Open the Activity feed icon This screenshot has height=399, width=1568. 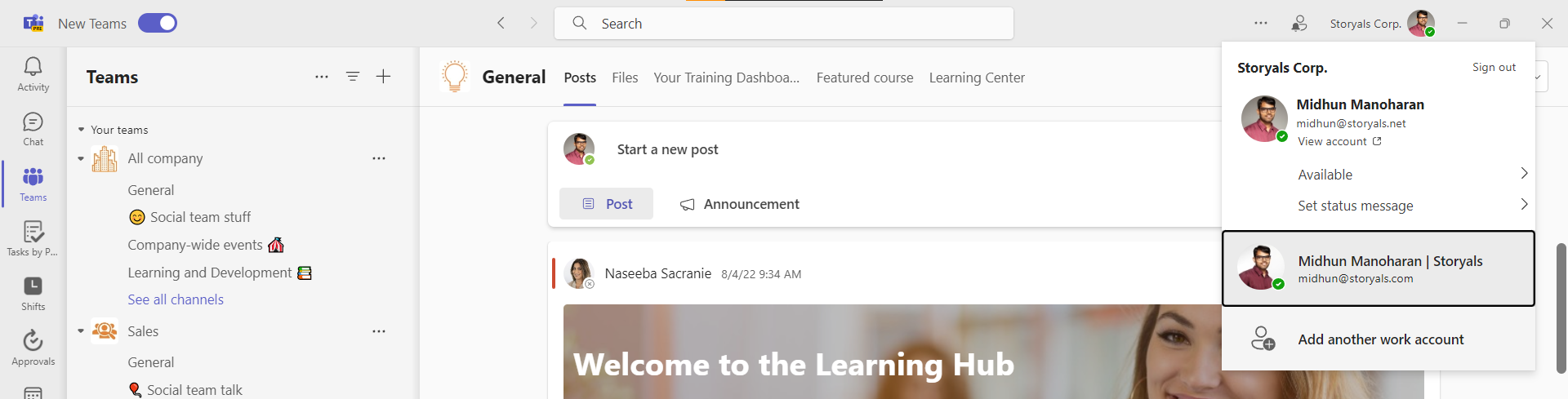(33, 73)
